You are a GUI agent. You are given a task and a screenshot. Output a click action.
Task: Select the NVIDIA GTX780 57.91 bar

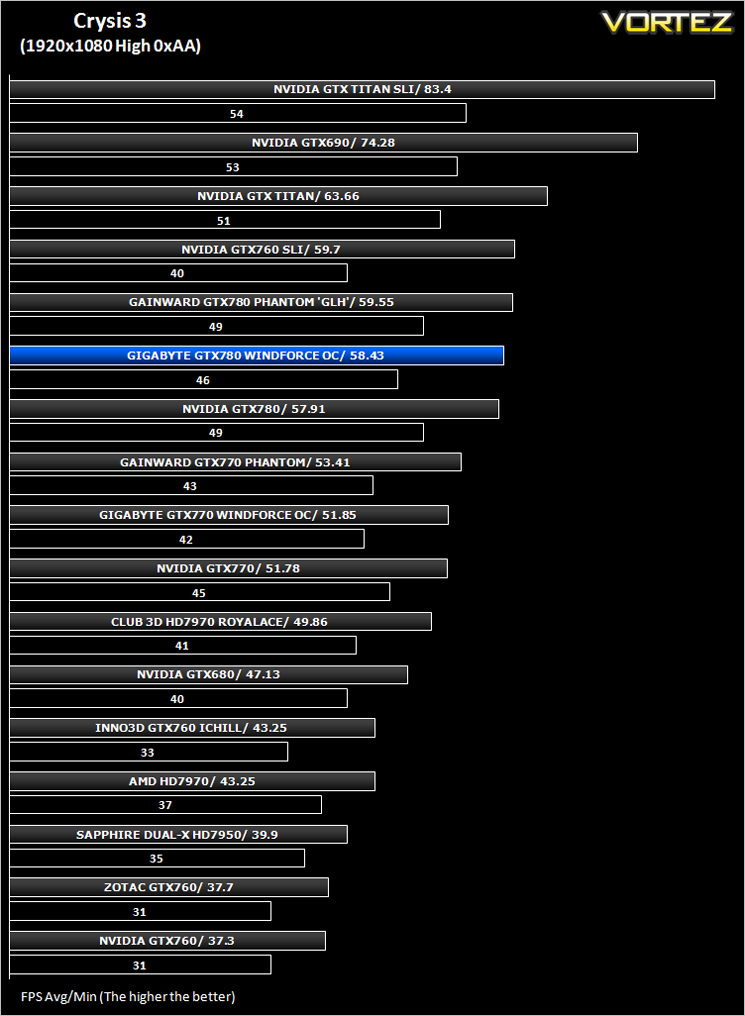[x=254, y=409]
